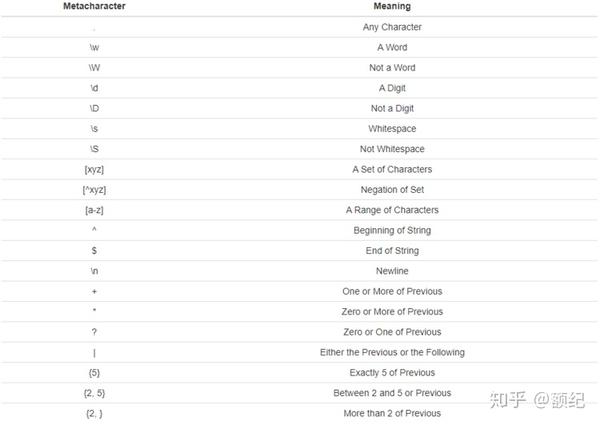The width and height of the screenshot is (600, 425).
Task: Select the "Not a Word" meaning
Action: click(391, 67)
